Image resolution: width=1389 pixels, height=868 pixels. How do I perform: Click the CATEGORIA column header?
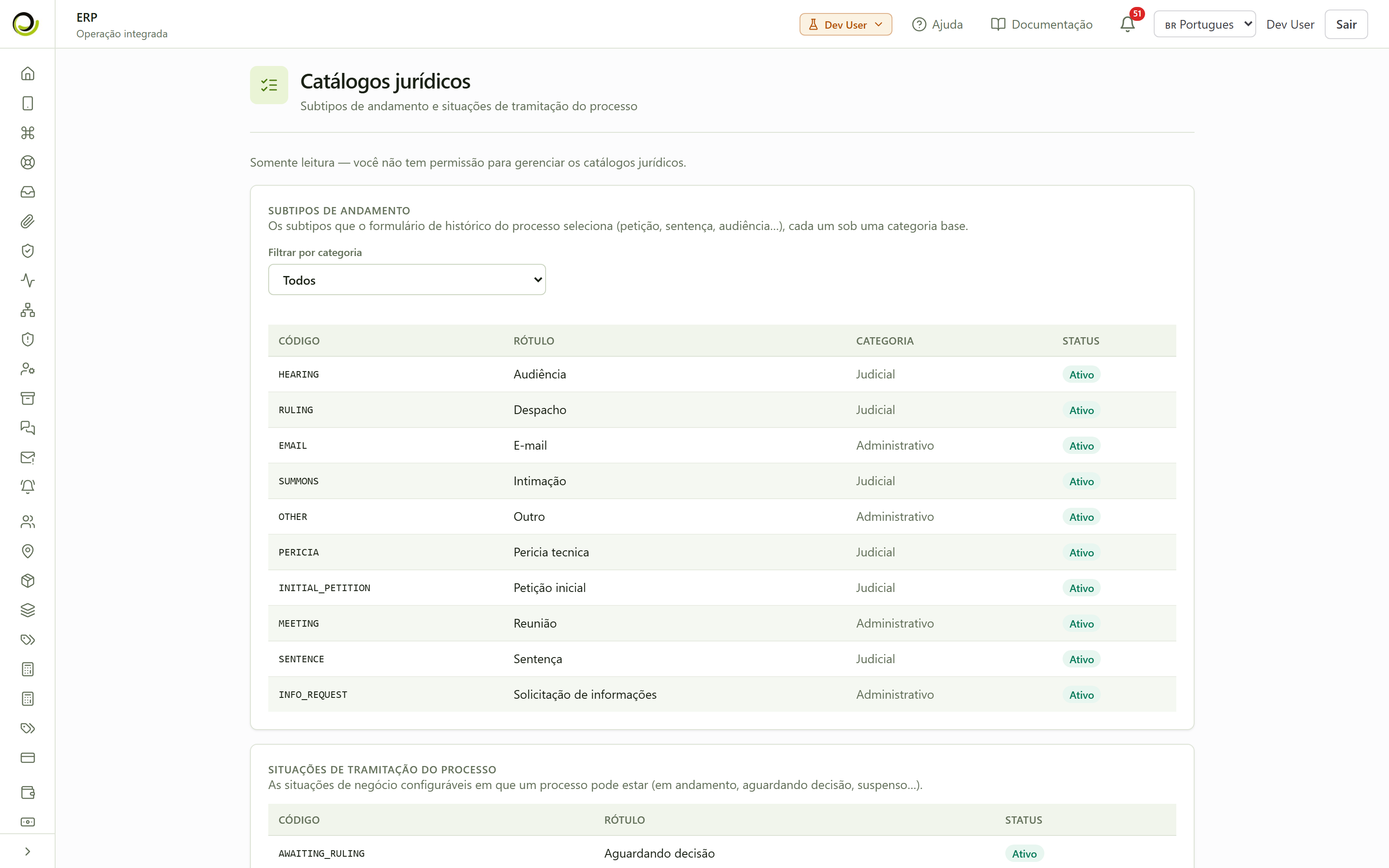point(885,340)
